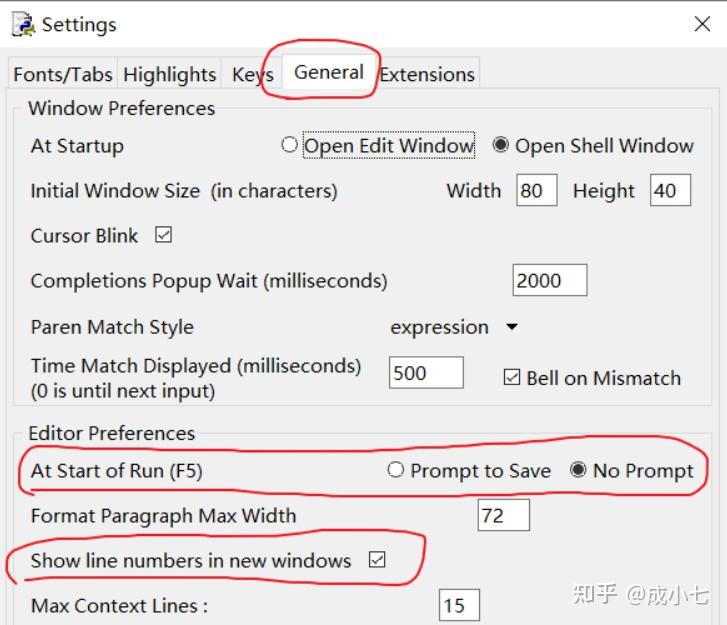Click the Time Match Displayed field
Screen dimensions: 727x625
[426, 372]
